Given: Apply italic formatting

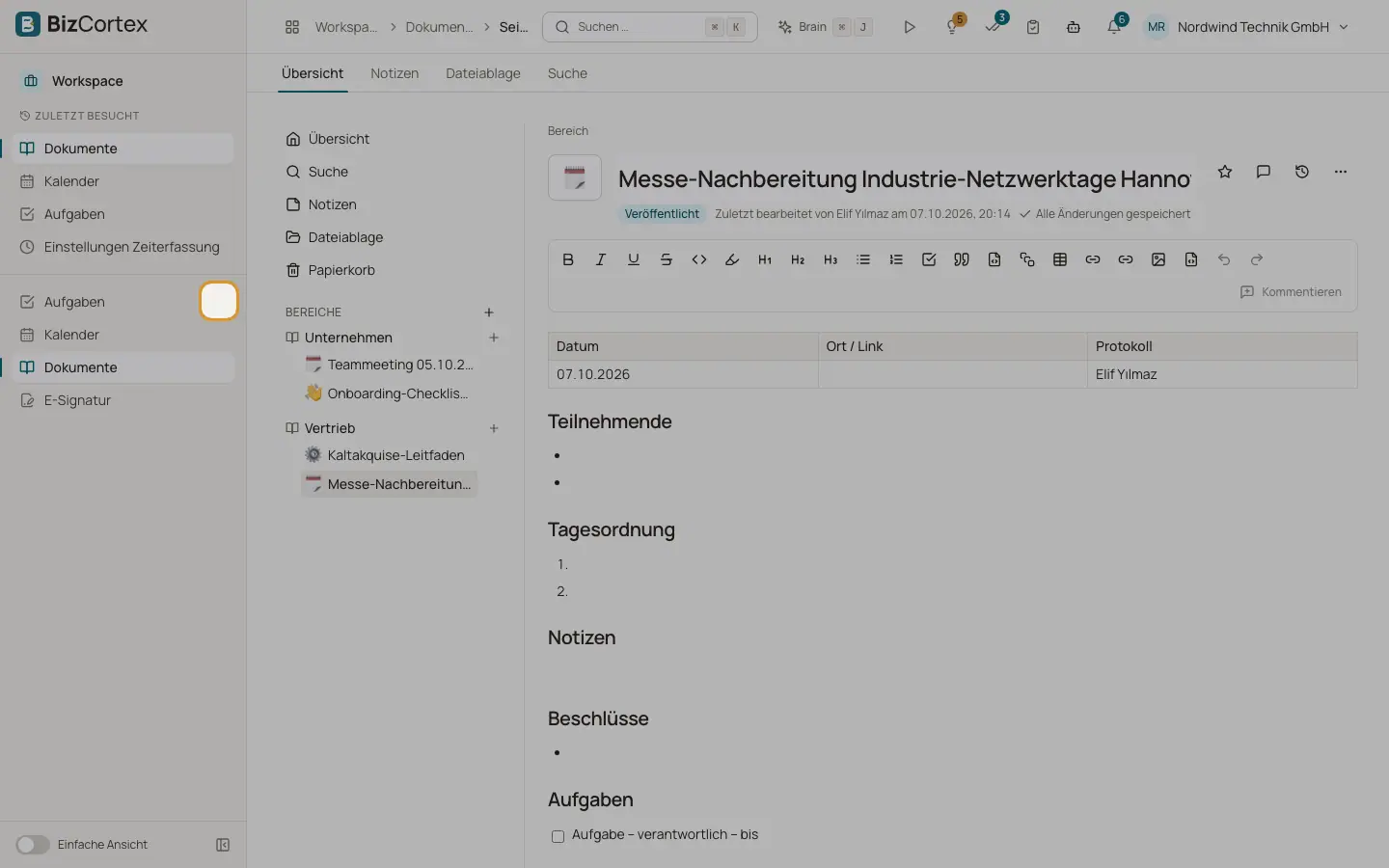Looking at the screenshot, I should (601, 259).
